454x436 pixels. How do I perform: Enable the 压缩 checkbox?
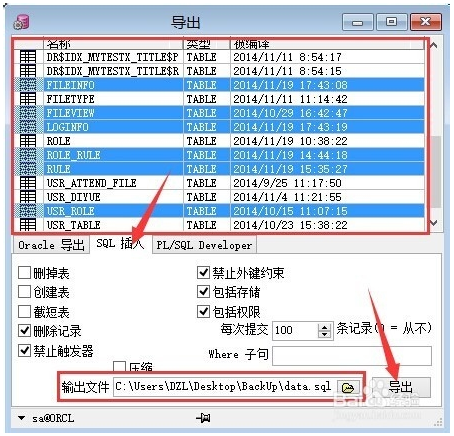pos(119,367)
